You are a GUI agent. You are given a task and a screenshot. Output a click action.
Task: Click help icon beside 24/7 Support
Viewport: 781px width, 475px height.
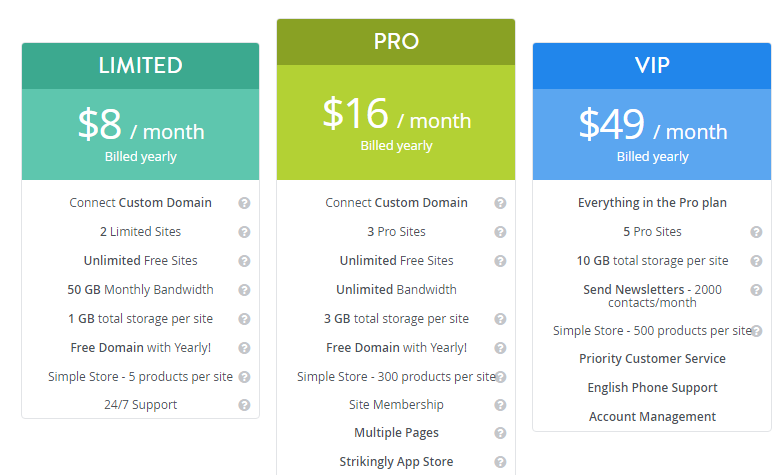click(x=244, y=406)
